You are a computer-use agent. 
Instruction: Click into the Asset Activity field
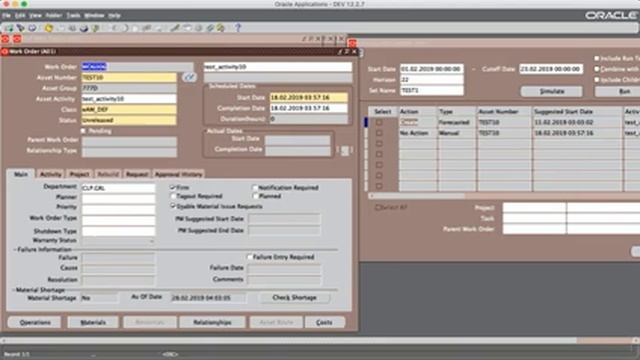(129, 99)
